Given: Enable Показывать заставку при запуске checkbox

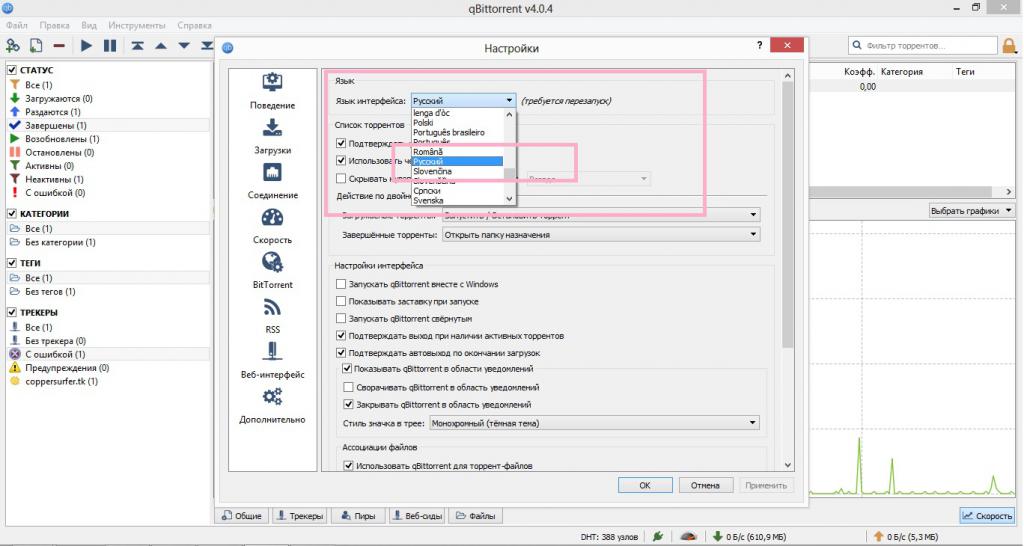Looking at the screenshot, I should click(x=341, y=301).
